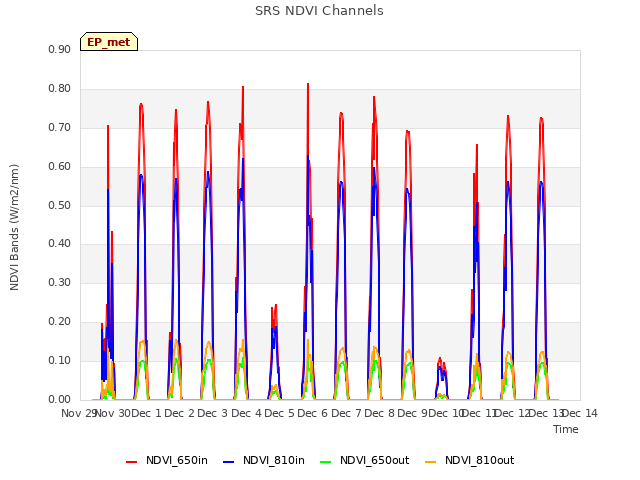Click the chart title SRS NDVI Channels
Viewport: 640px width, 480px height.
[x=319, y=11]
